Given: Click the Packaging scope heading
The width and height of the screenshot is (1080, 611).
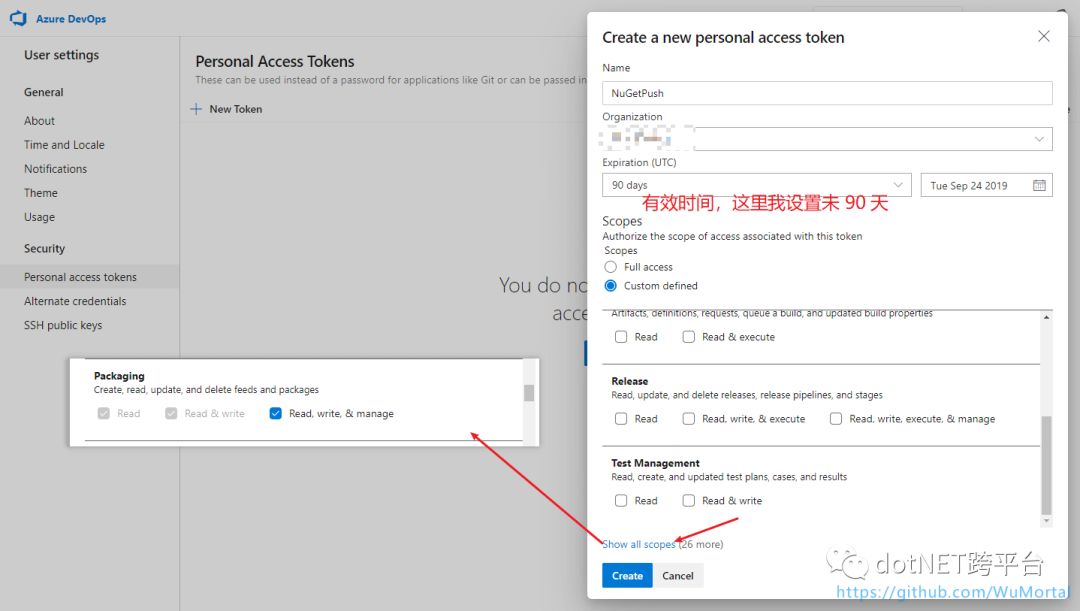Looking at the screenshot, I should 119,376.
